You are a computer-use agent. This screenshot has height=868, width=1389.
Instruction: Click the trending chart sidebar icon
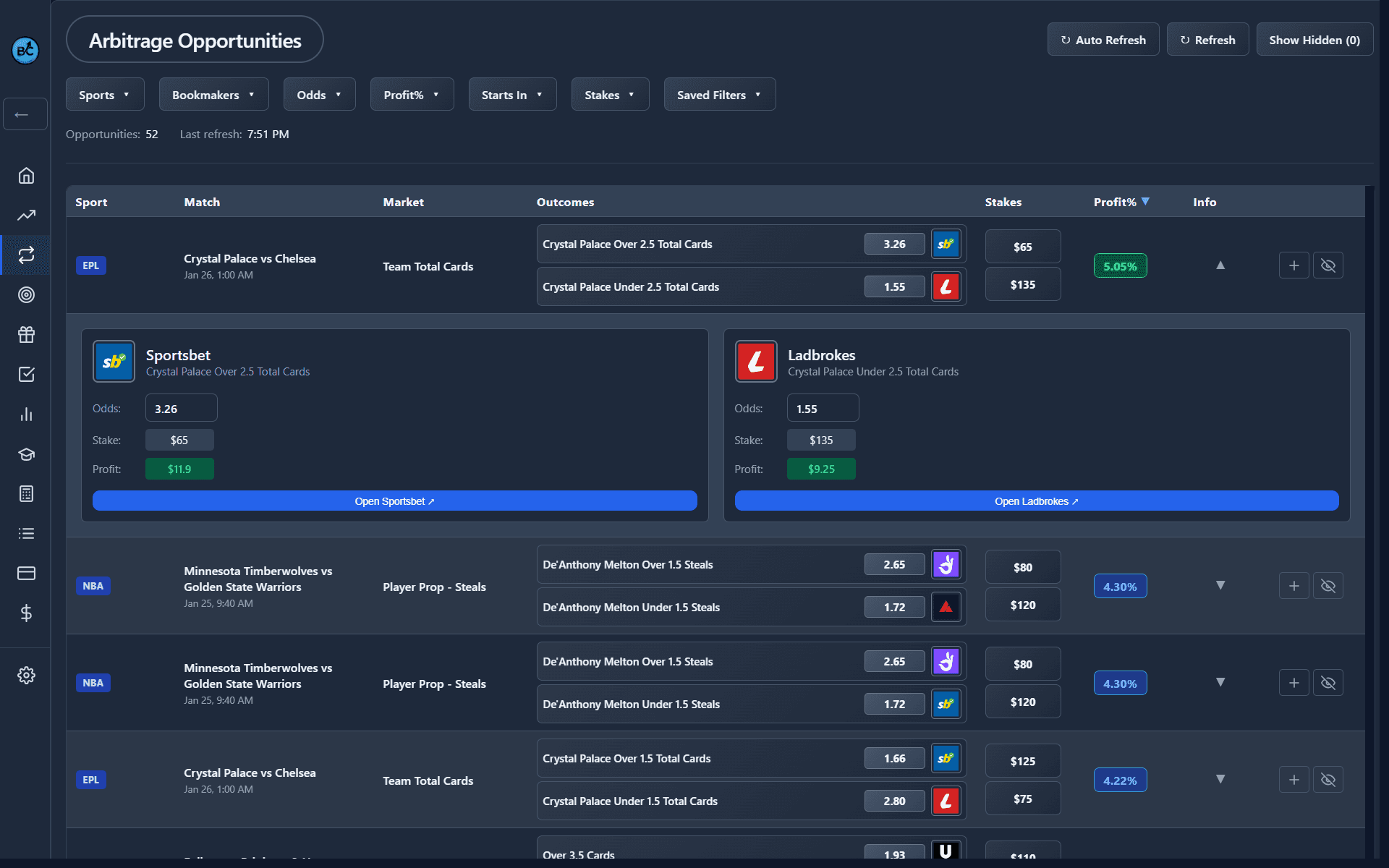coord(26,216)
